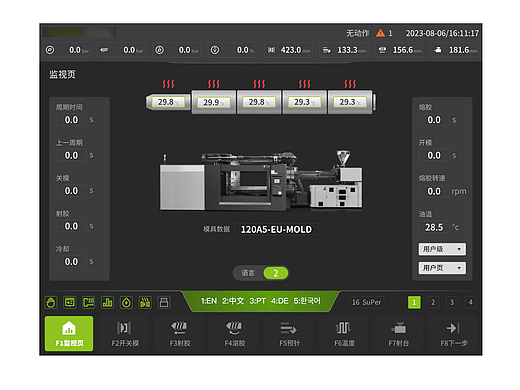
Task: Click the first green manual-mode icon in lower toolbar
Action: [x=51, y=302]
